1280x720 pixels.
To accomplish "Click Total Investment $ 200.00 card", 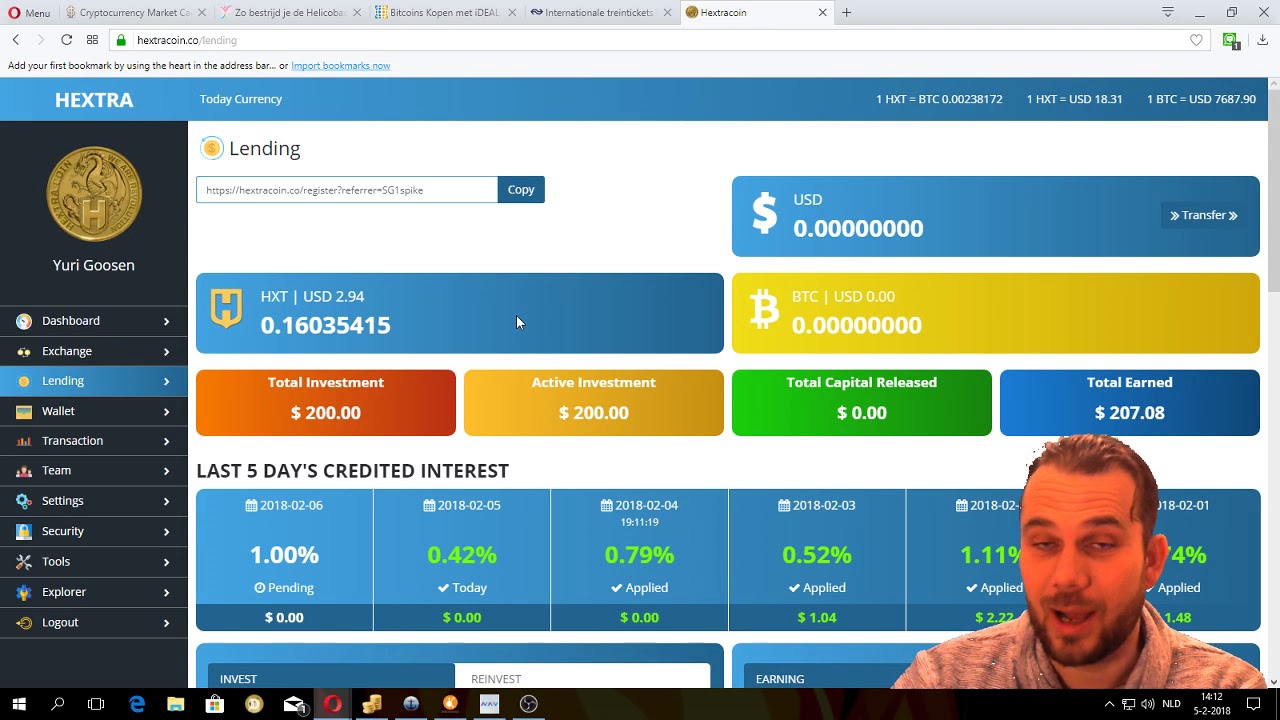I will pyautogui.click(x=326, y=403).
